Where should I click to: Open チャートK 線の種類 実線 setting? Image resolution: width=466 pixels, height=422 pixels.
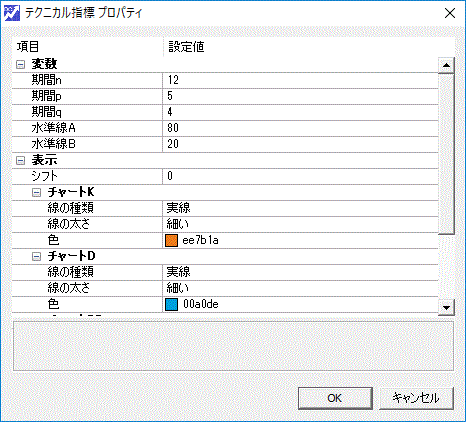click(300, 208)
